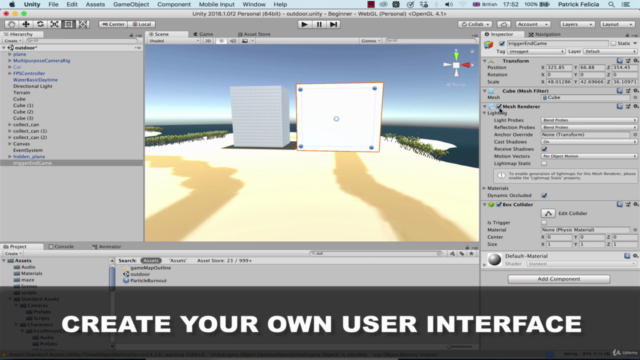The image size is (640, 360).
Task: Toggle scene audio icon
Action: click(x=233, y=41)
